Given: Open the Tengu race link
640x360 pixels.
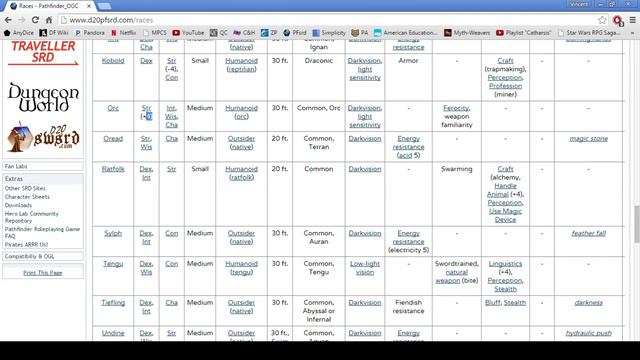Looking at the screenshot, I should pyautogui.click(x=113, y=264).
